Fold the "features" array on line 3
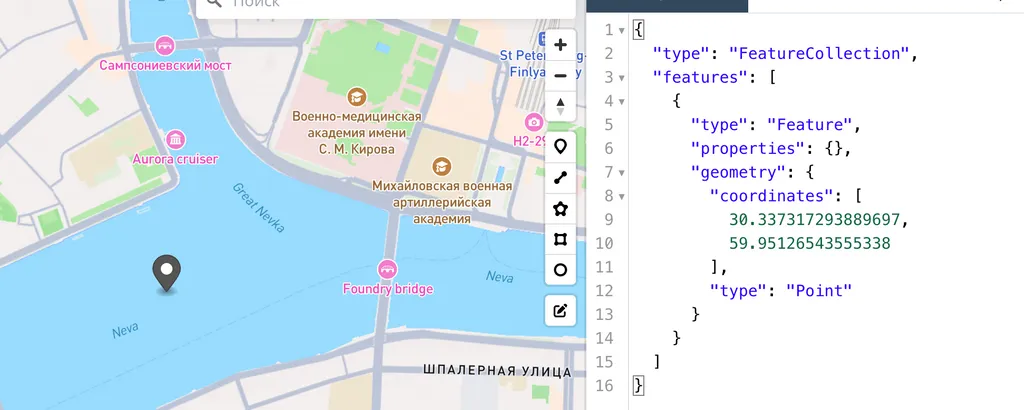The image size is (1024, 410). coord(622,77)
